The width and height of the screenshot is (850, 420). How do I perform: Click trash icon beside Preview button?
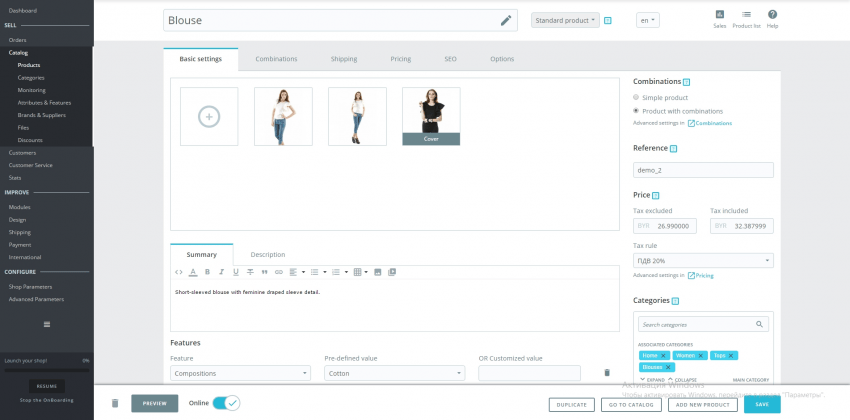click(x=114, y=403)
